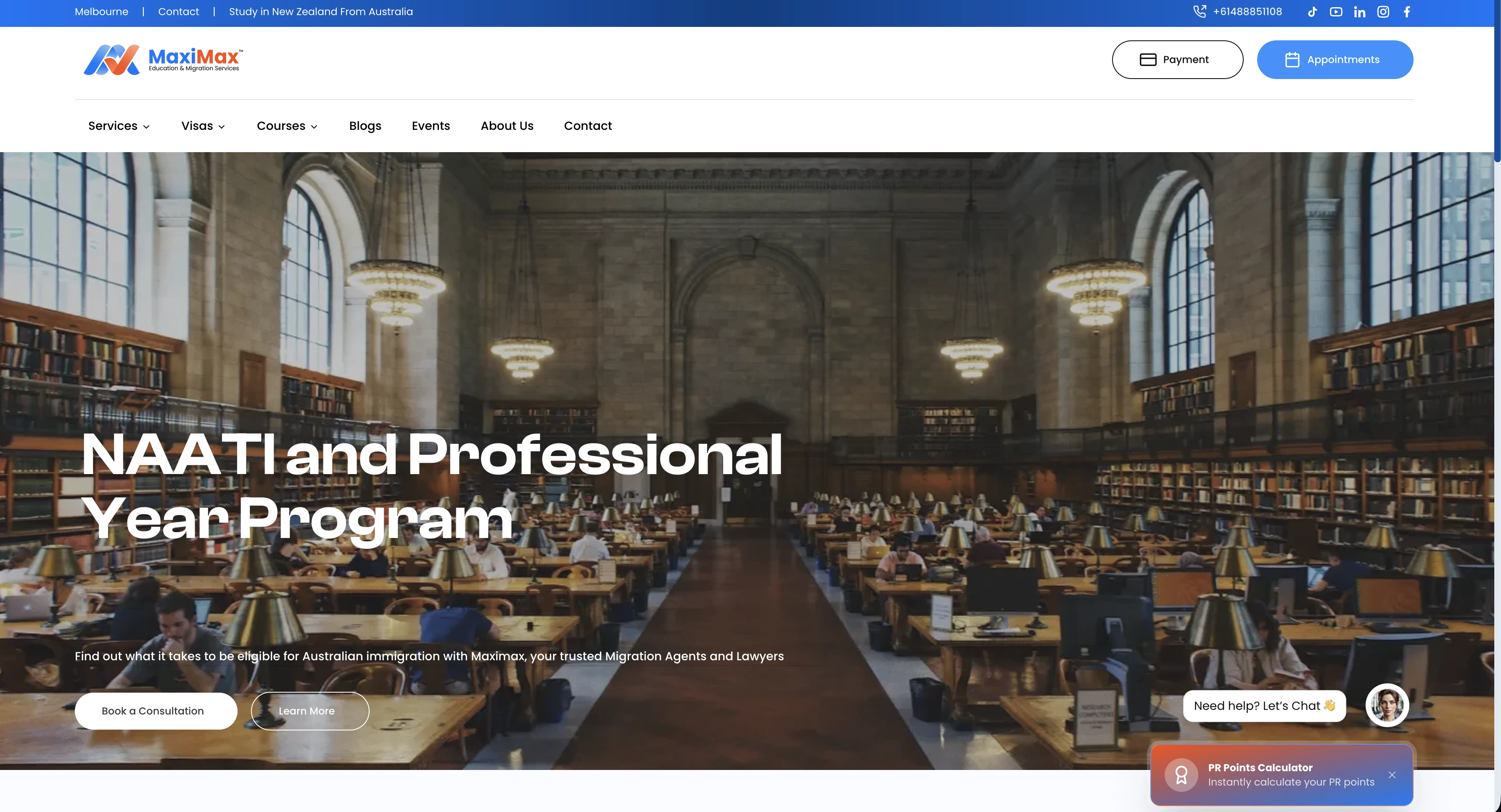The width and height of the screenshot is (1501, 812).
Task: Open the Facebook icon
Action: 1406,12
